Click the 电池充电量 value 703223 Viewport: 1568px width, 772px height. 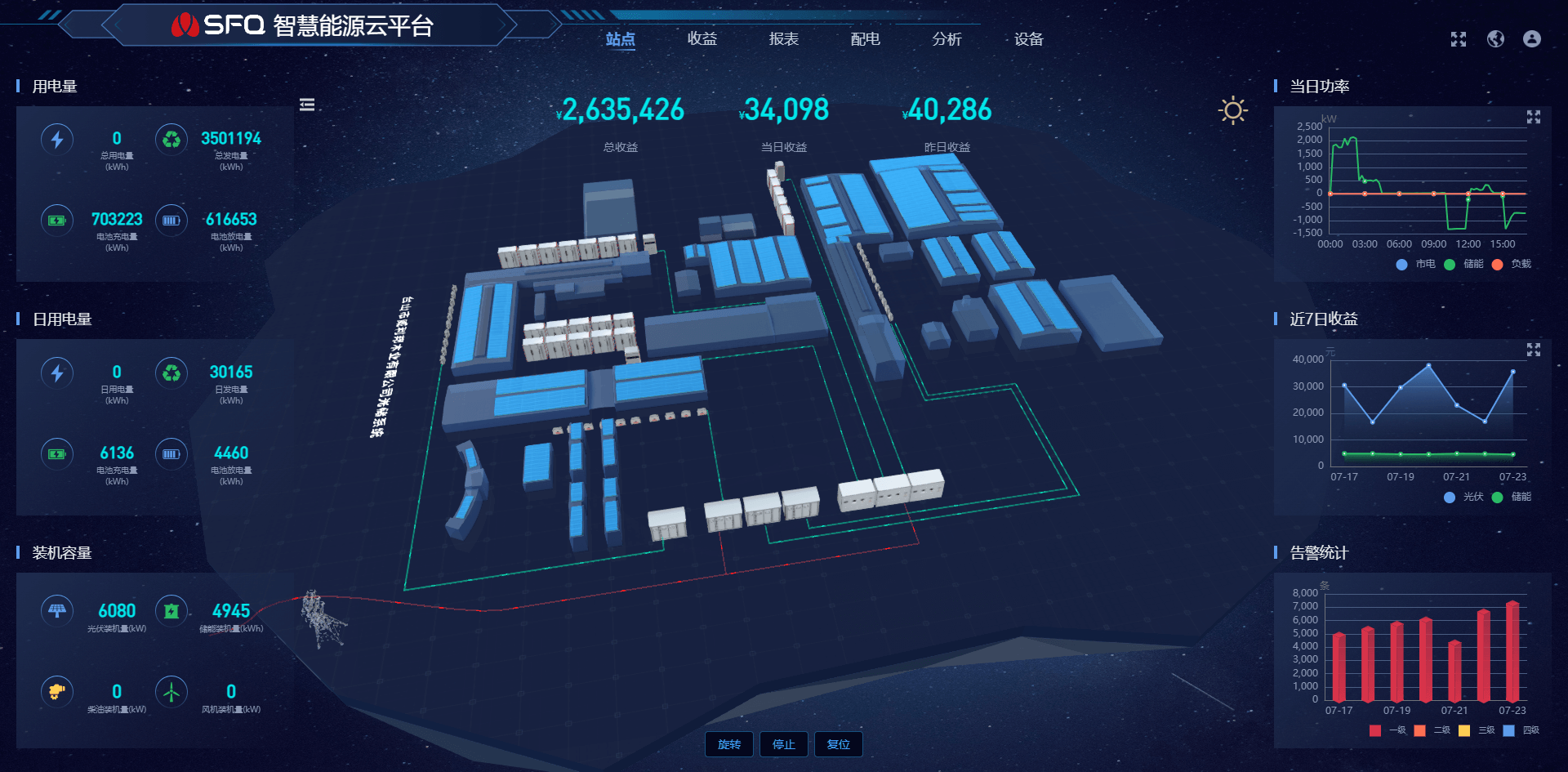pyautogui.click(x=117, y=219)
